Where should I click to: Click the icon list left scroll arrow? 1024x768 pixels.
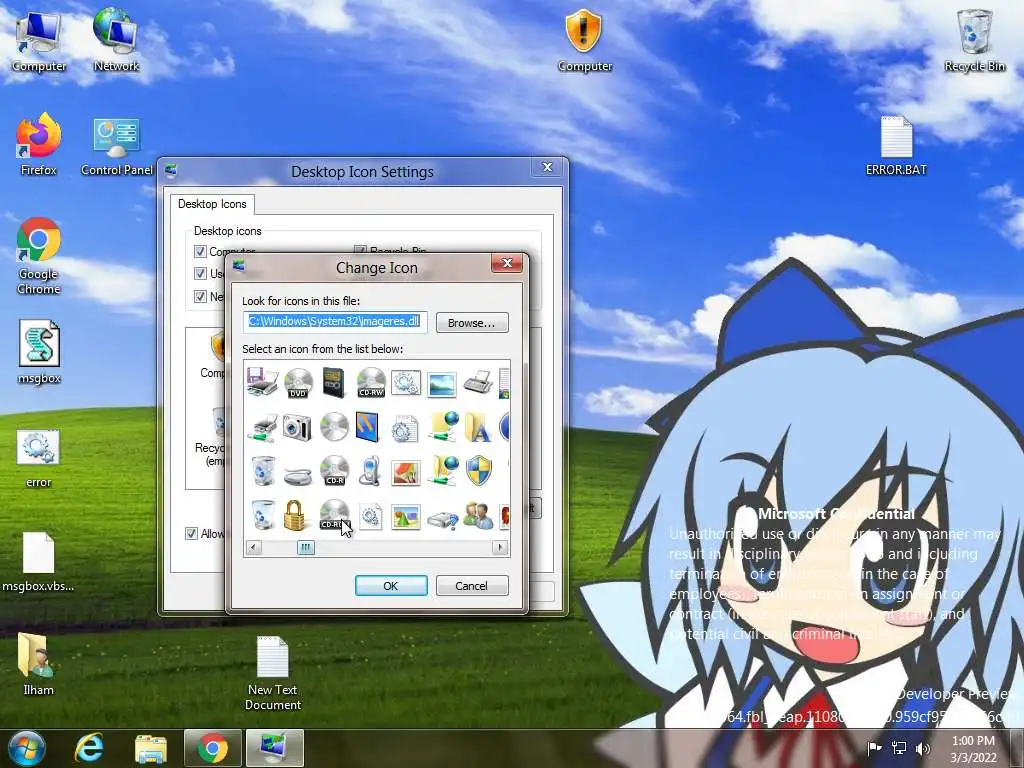pyautogui.click(x=254, y=547)
